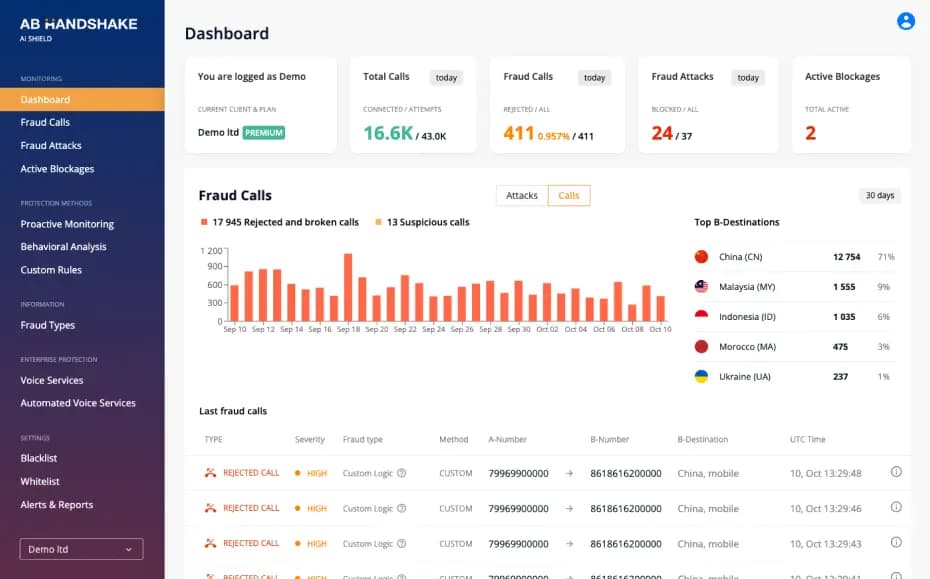Viewport: 930px width, 579px height.
Task: Click the orange Suspicious calls legend square
Action: (378, 222)
